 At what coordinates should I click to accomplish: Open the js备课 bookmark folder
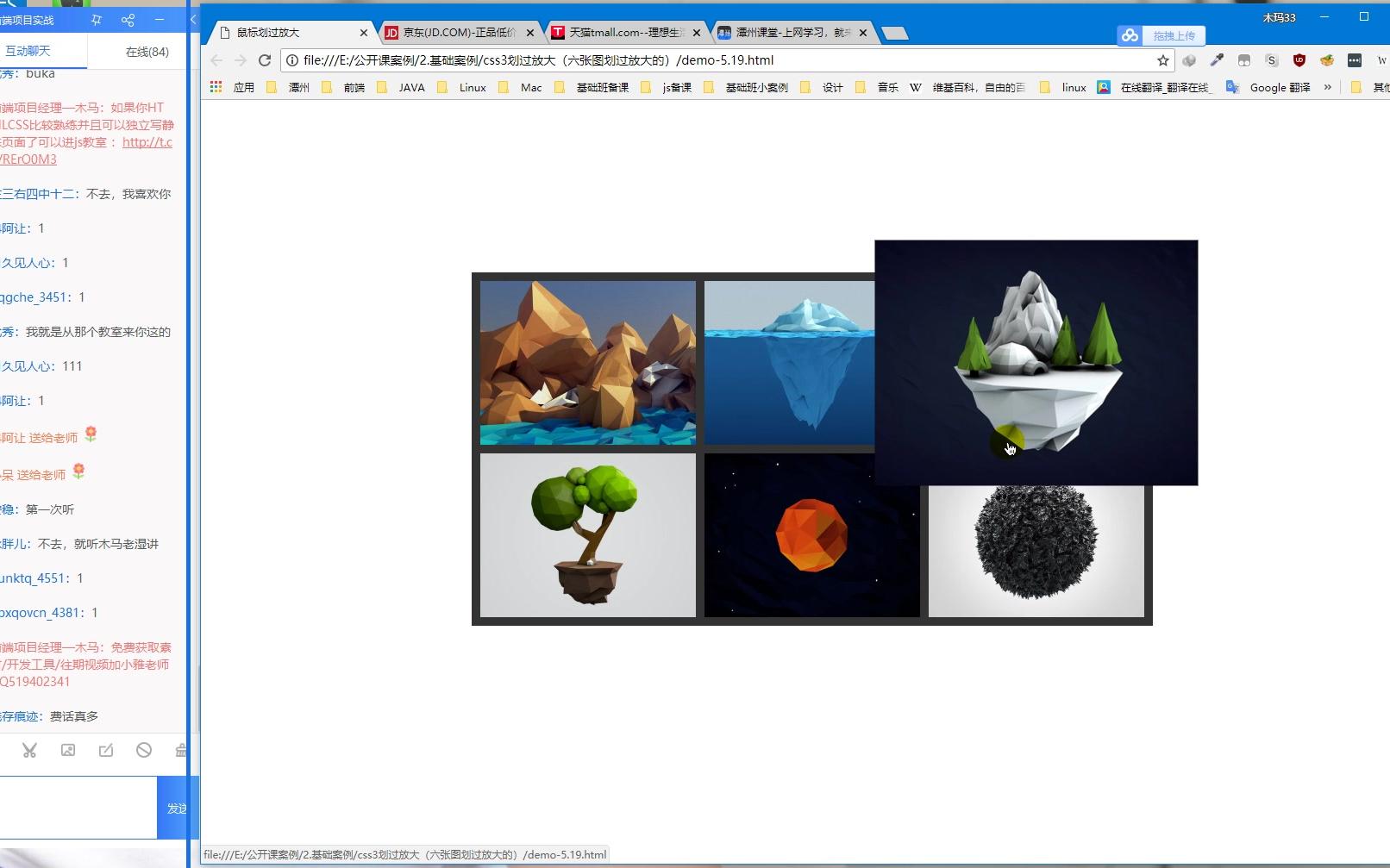[x=667, y=87]
